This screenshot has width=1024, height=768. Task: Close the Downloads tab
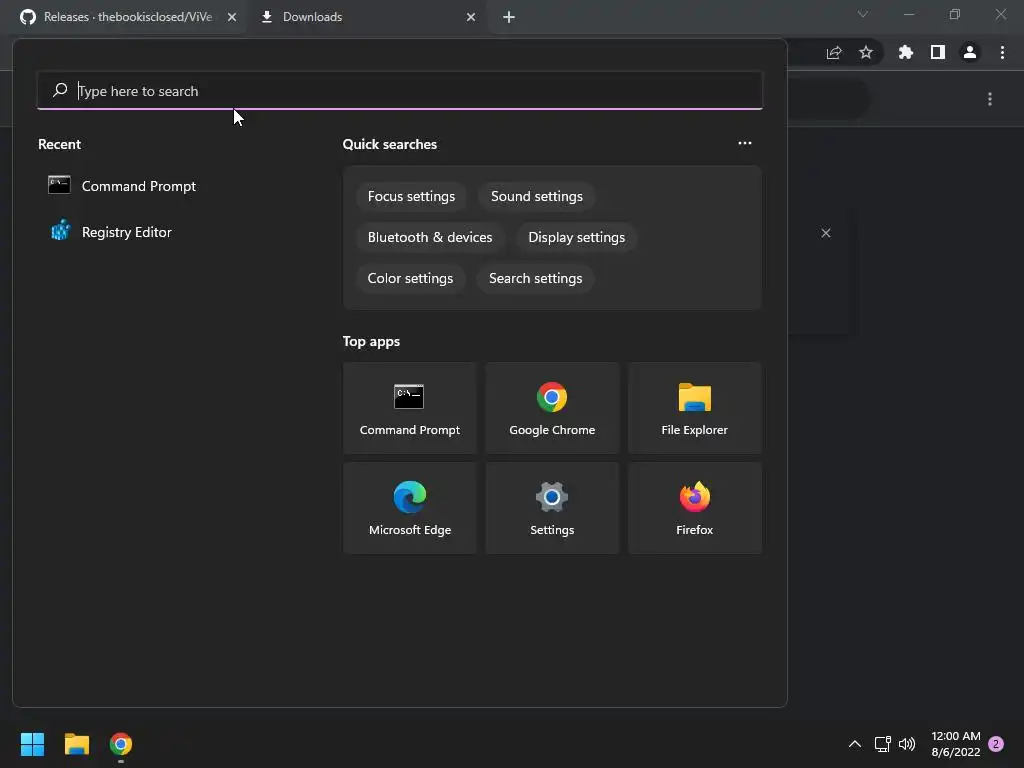tap(471, 17)
